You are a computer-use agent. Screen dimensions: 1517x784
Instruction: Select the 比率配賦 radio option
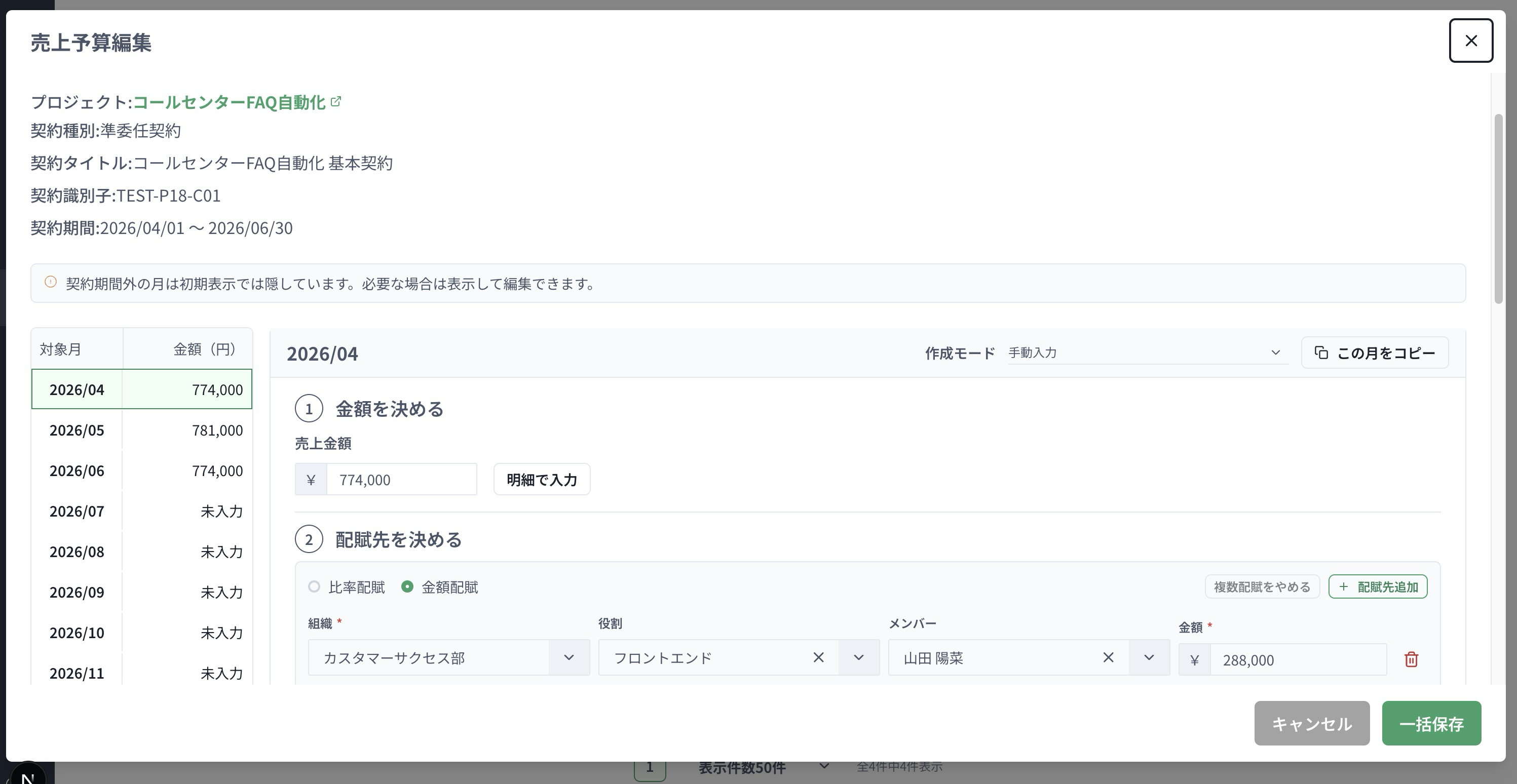(314, 587)
